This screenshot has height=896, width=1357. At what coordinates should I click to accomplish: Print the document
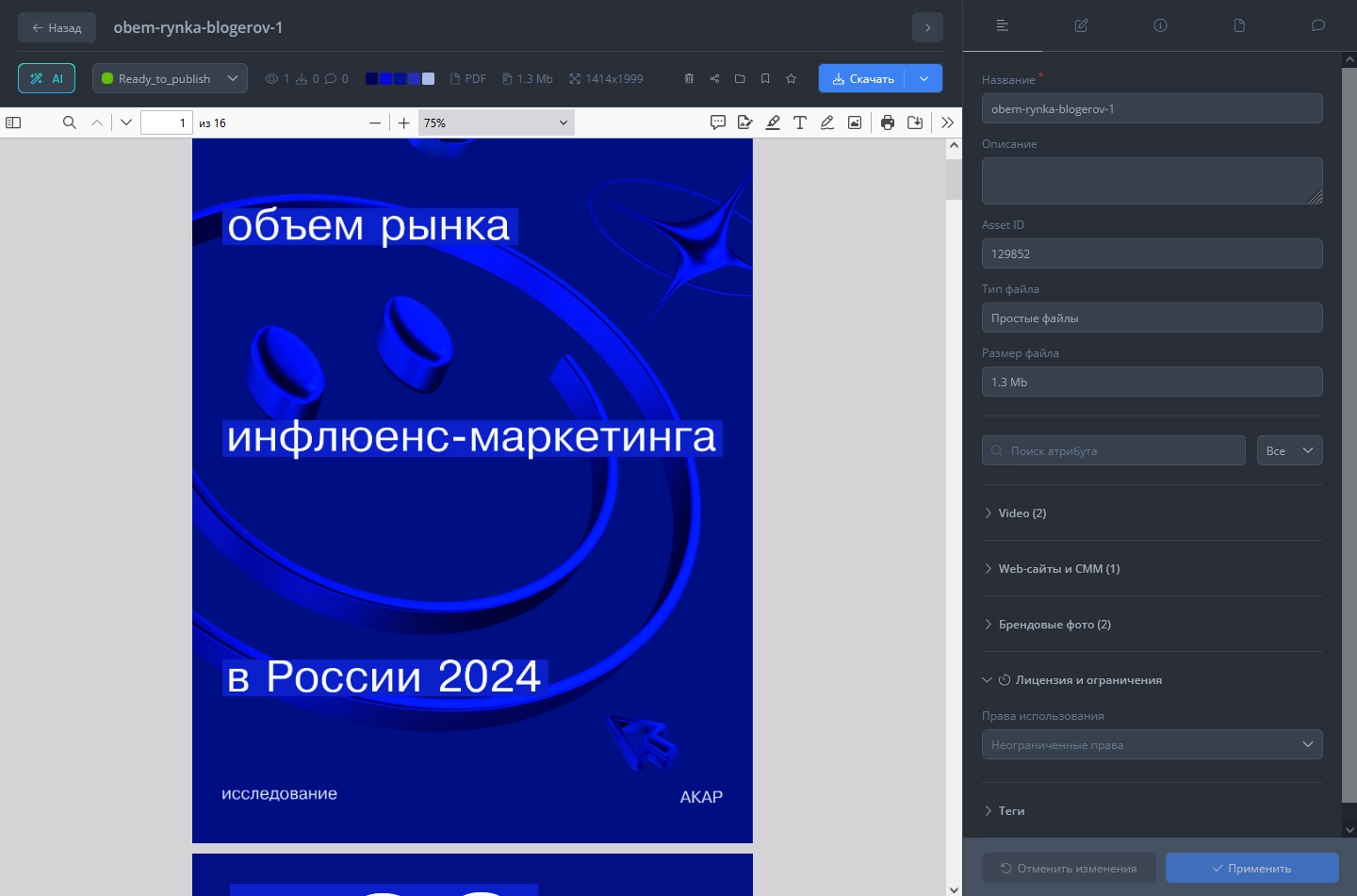pyautogui.click(x=888, y=122)
